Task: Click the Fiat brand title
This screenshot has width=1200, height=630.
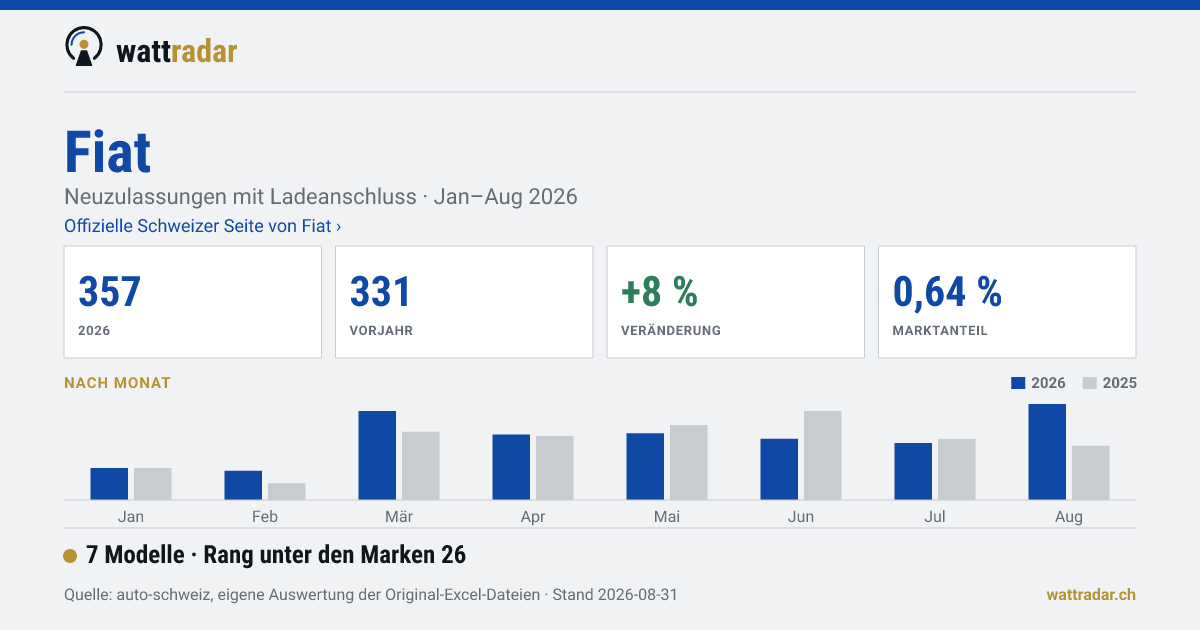Action: 108,153
